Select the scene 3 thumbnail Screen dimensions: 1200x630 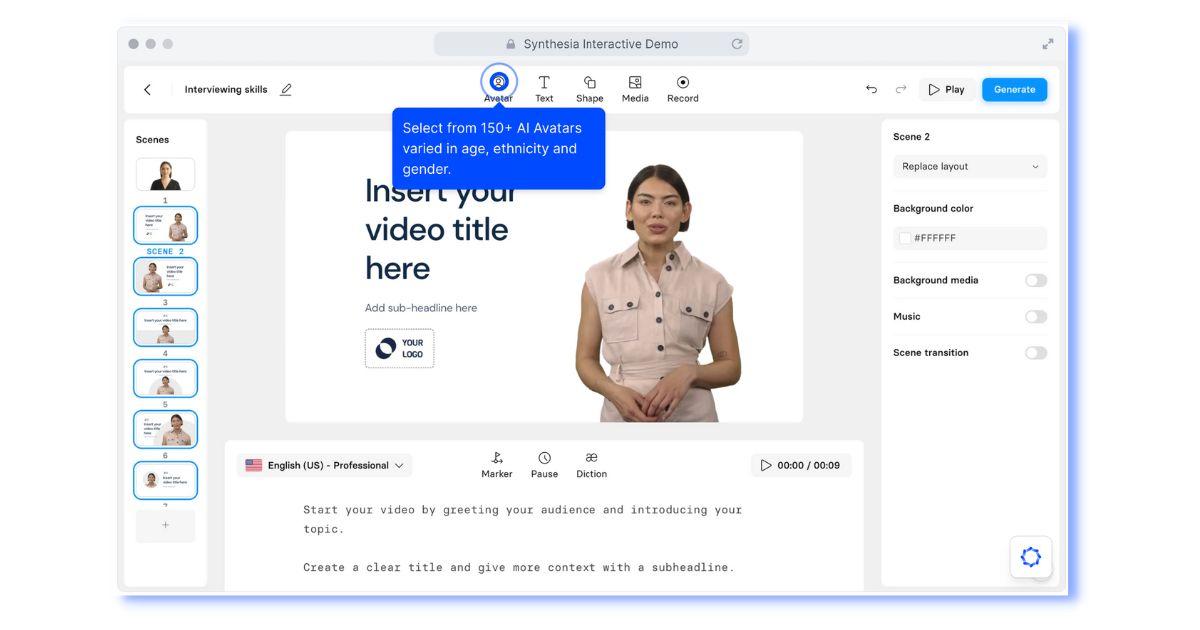pos(165,276)
